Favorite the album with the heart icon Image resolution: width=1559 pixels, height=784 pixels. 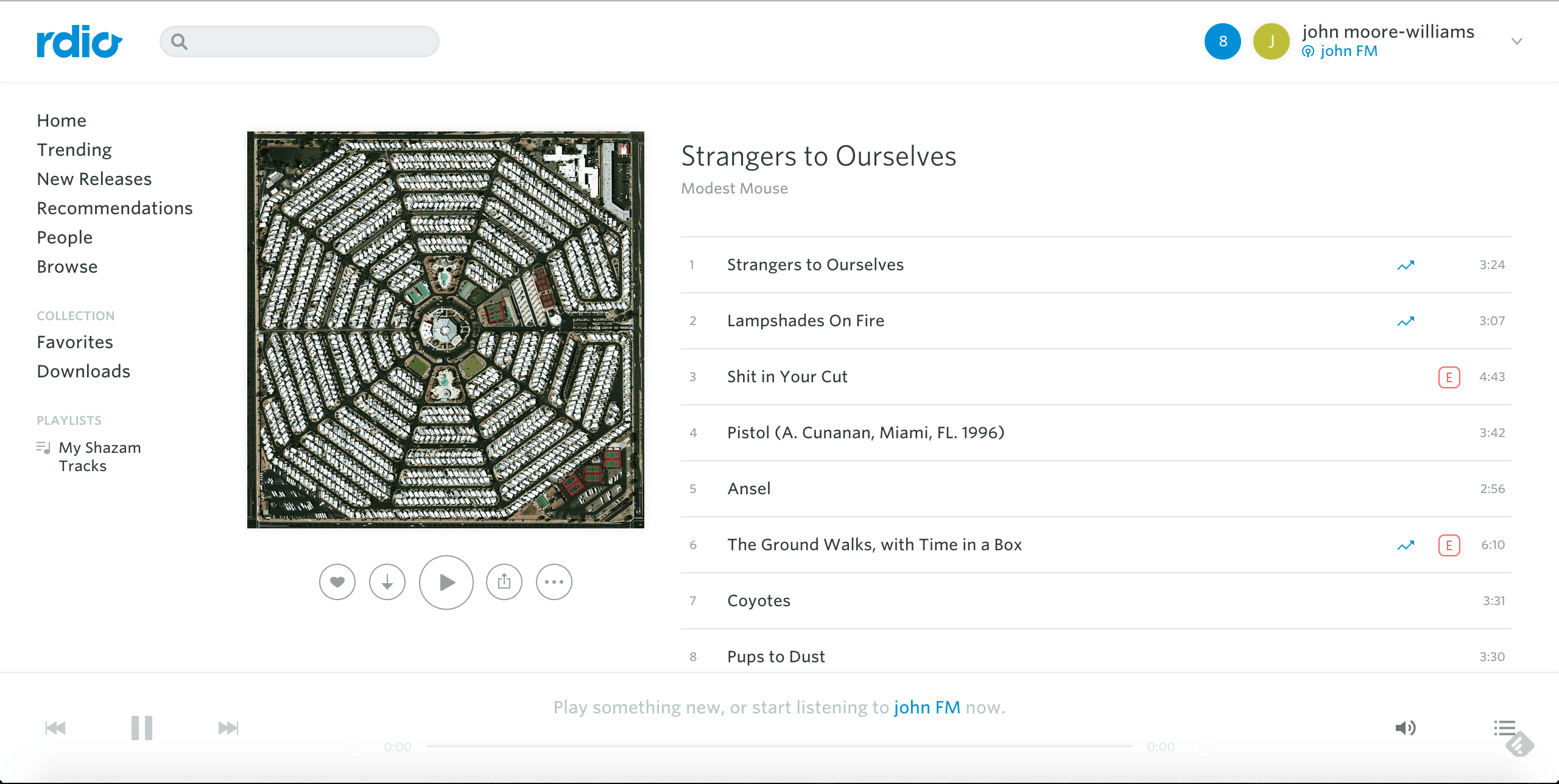click(x=337, y=583)
